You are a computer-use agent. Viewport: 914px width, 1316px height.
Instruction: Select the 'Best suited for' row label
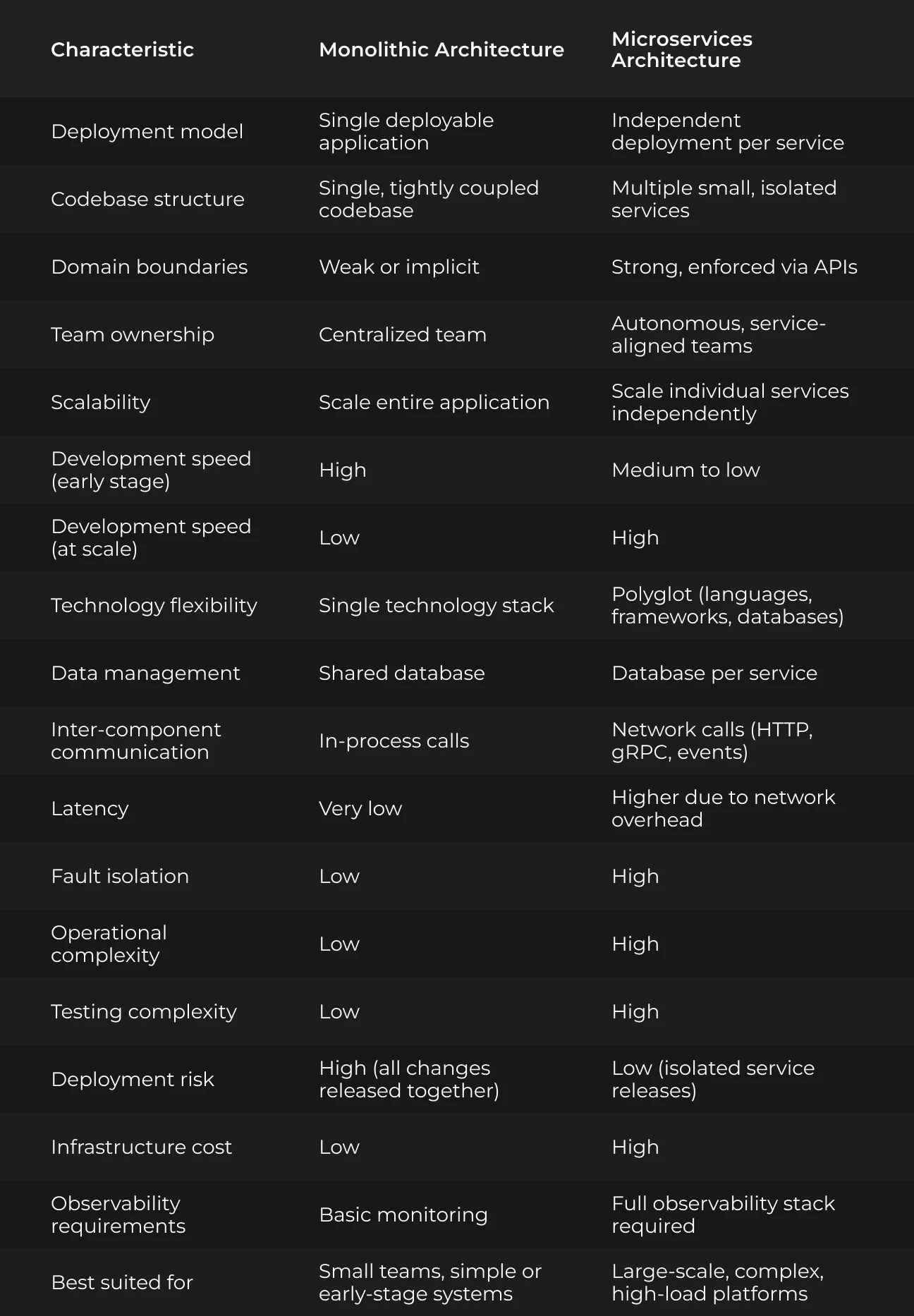[x=122, y=1282]
